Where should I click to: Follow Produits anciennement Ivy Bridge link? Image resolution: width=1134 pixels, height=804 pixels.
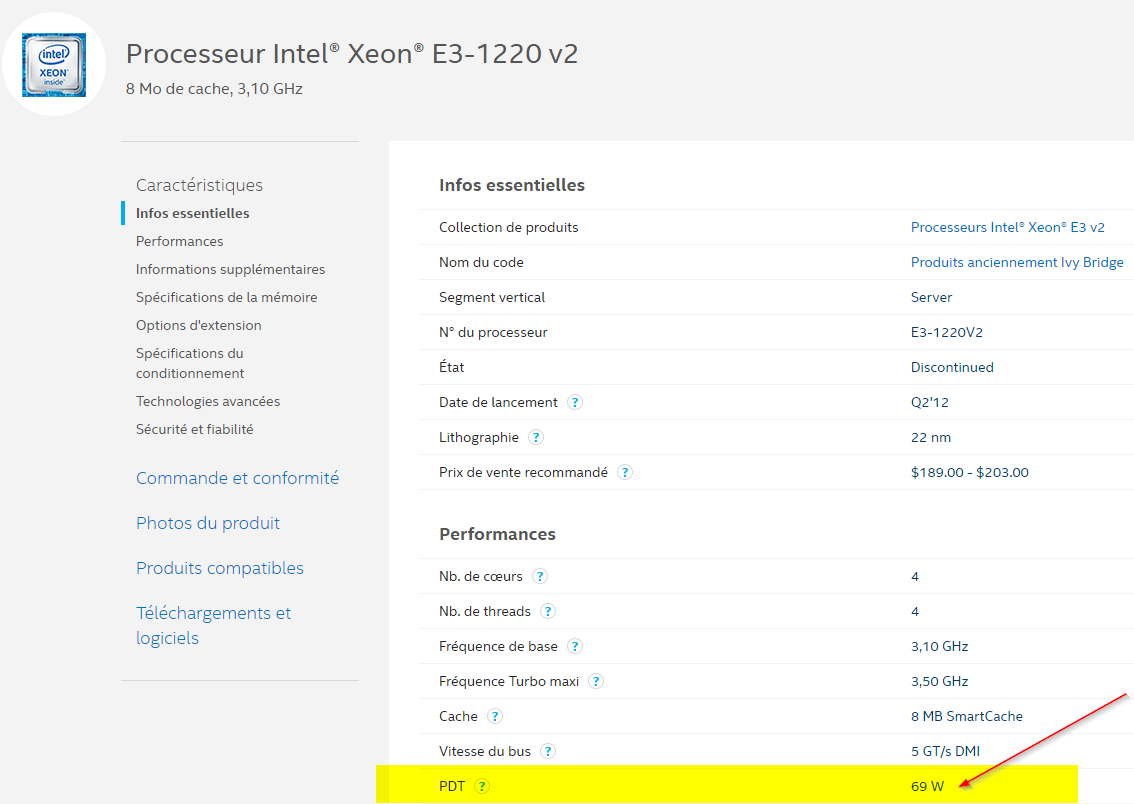pos(1017,262)
